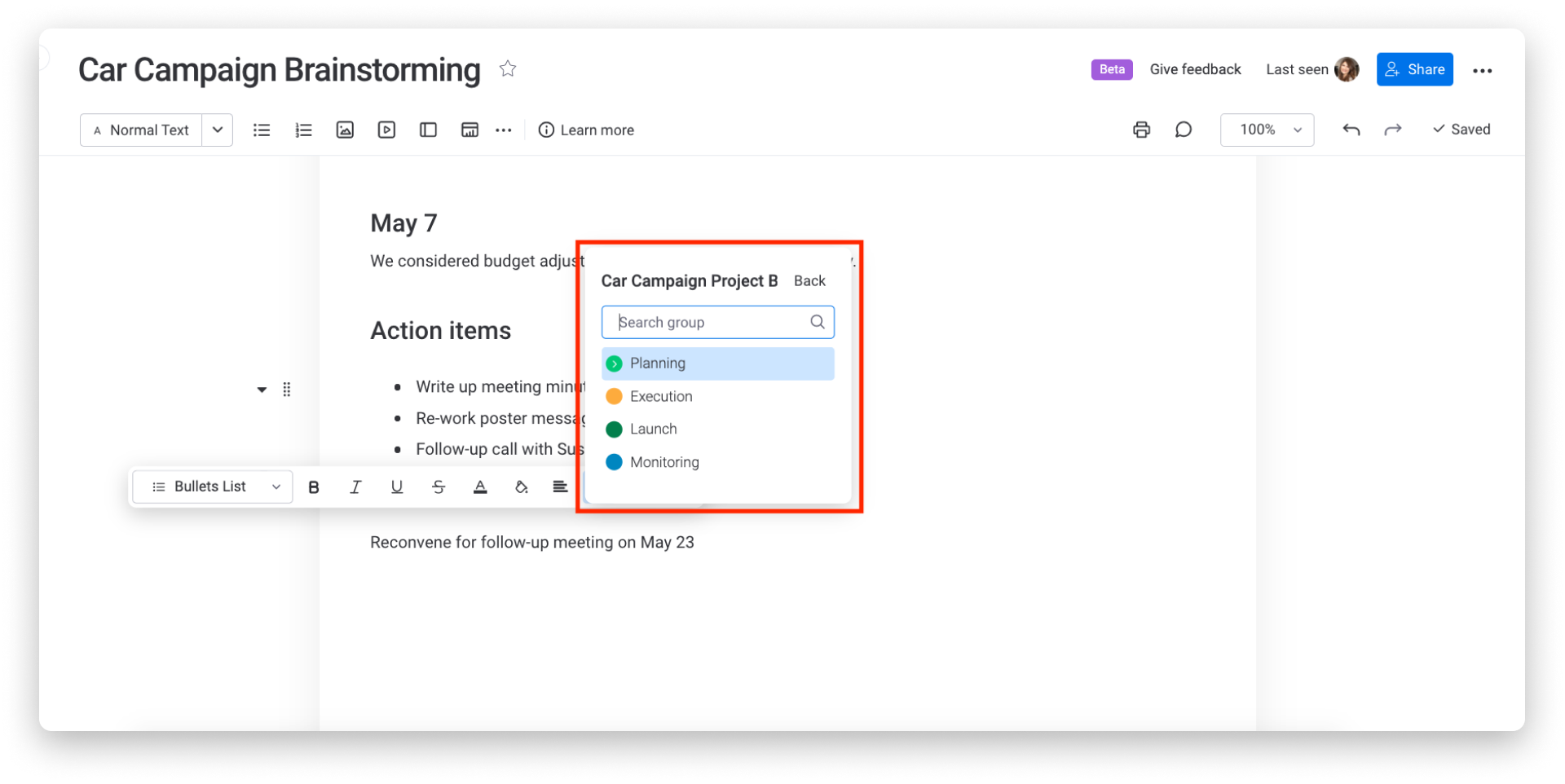The image size is (1565, 784).
Task: Open more insert options in top toolbar
Action: (504, 130)
